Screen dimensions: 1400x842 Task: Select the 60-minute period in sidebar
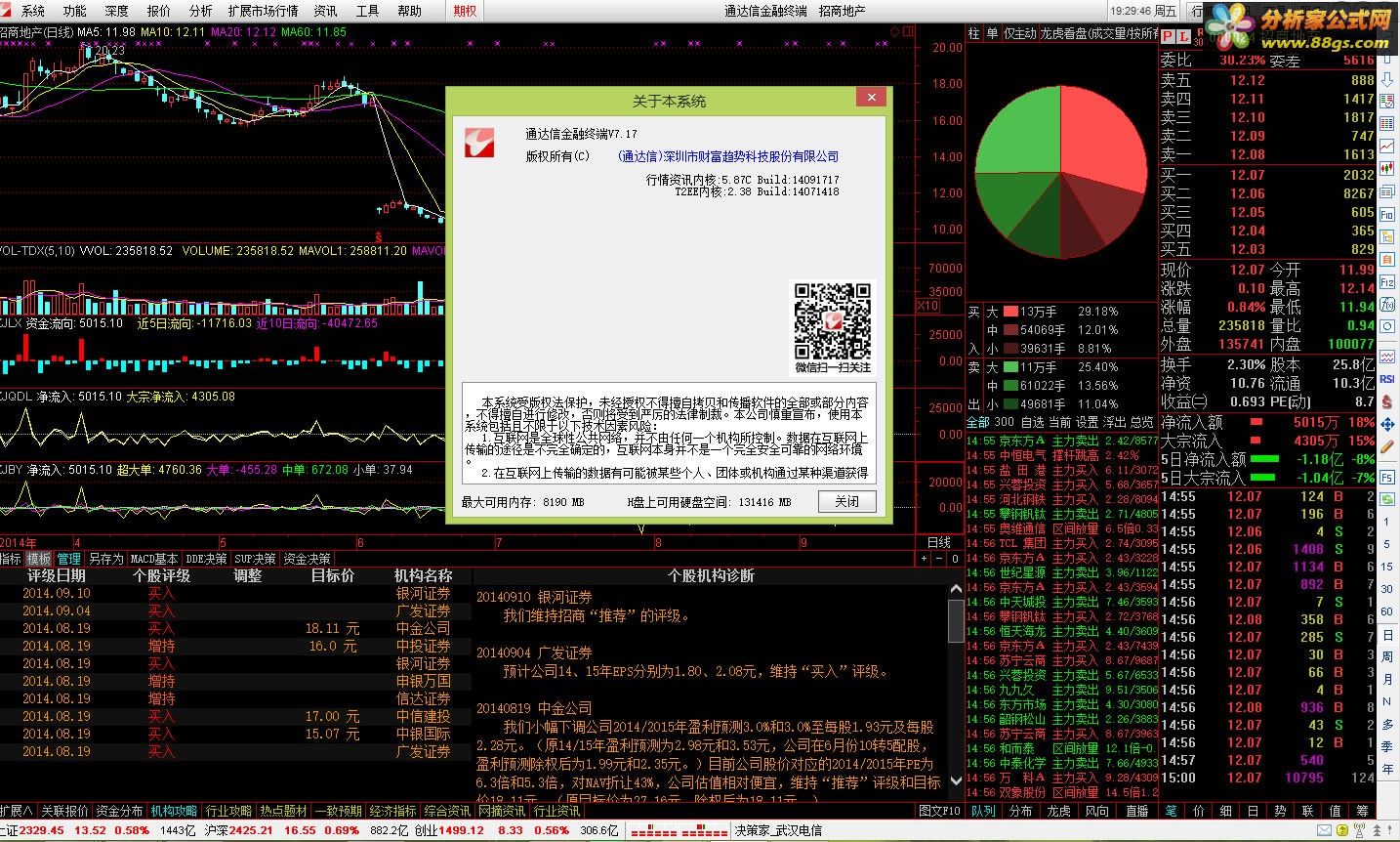coord(1387,611)
